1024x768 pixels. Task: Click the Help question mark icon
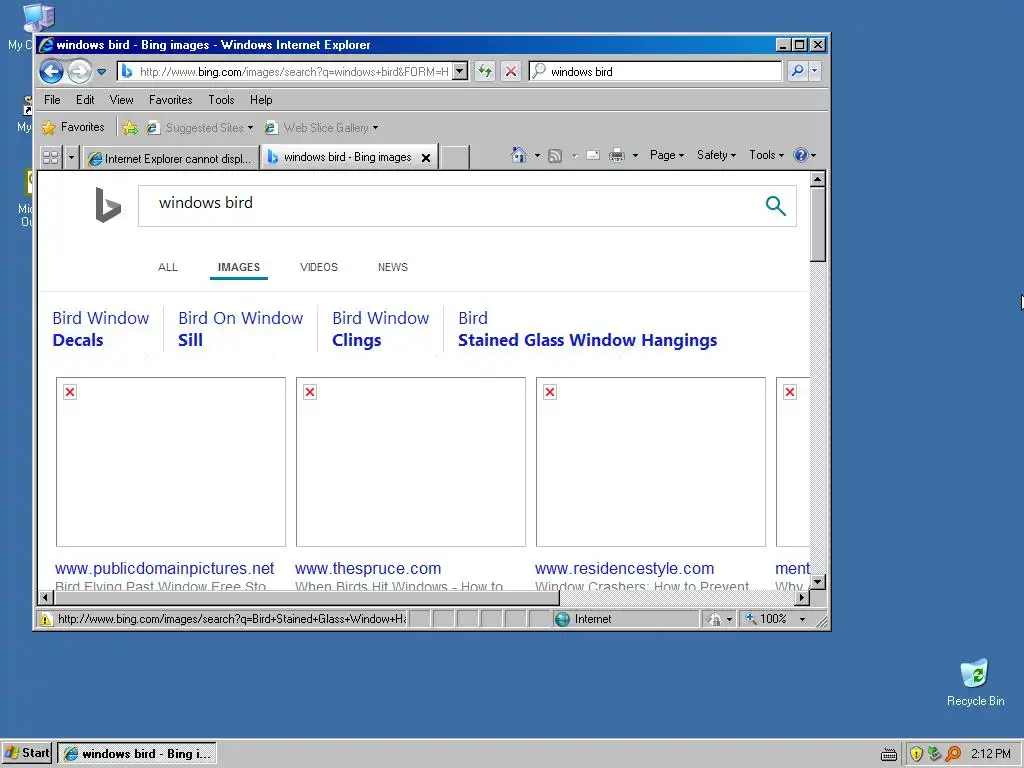800,155
